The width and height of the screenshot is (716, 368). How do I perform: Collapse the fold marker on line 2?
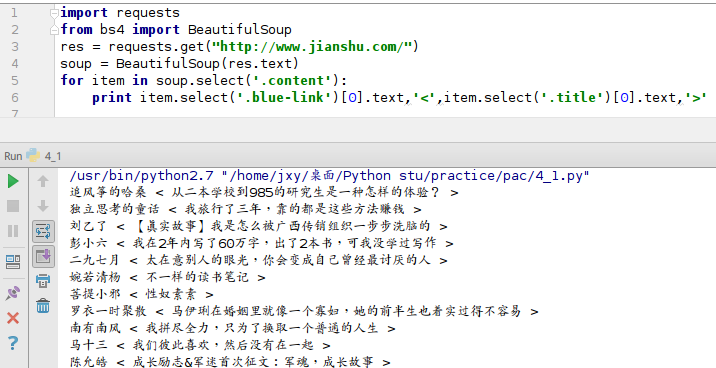coord(54,30)
